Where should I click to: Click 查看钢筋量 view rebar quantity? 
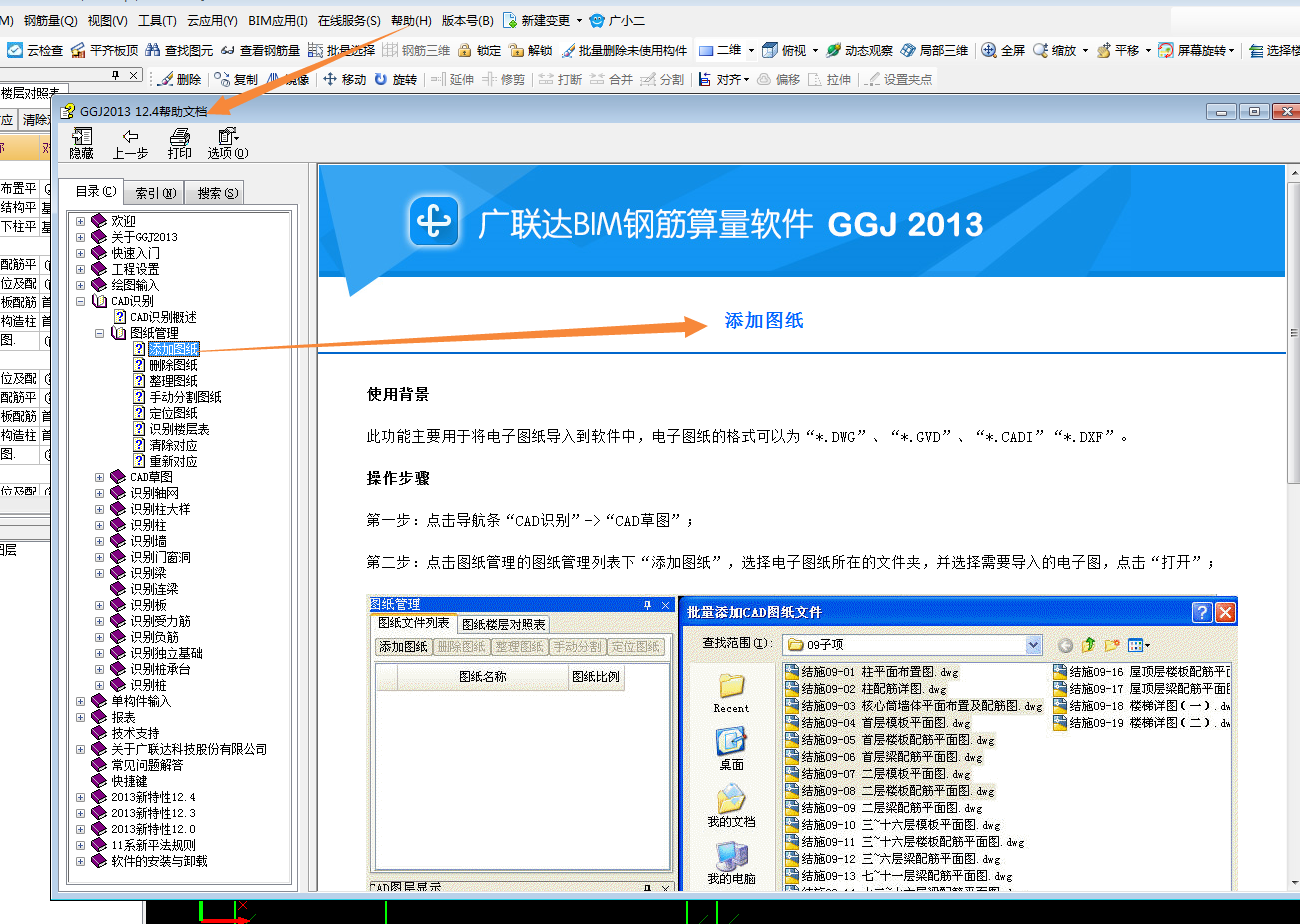click(x=260, y=50)
